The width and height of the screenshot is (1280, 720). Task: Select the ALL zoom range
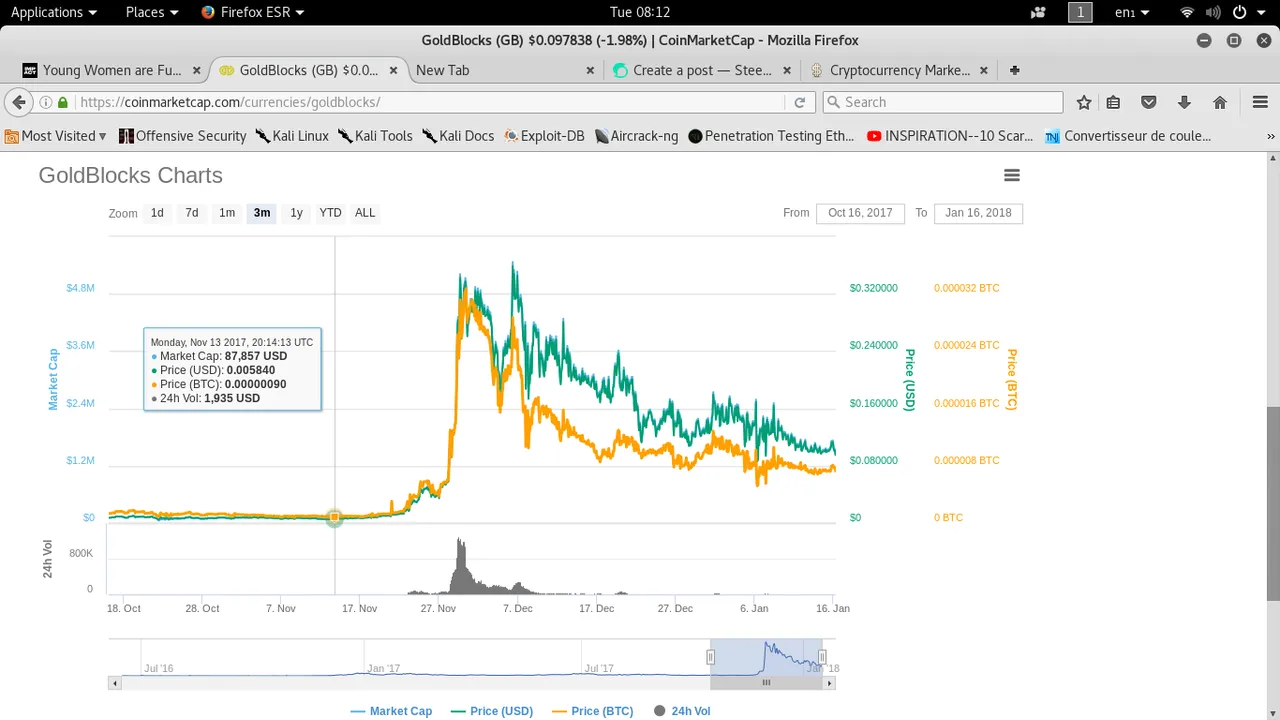pyautogui.click(x=365, y=213)
